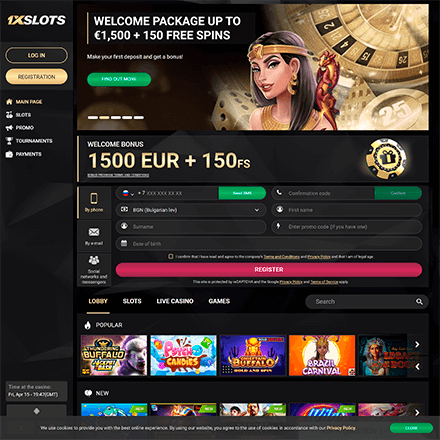Click the Log In button

coord(37,55)
